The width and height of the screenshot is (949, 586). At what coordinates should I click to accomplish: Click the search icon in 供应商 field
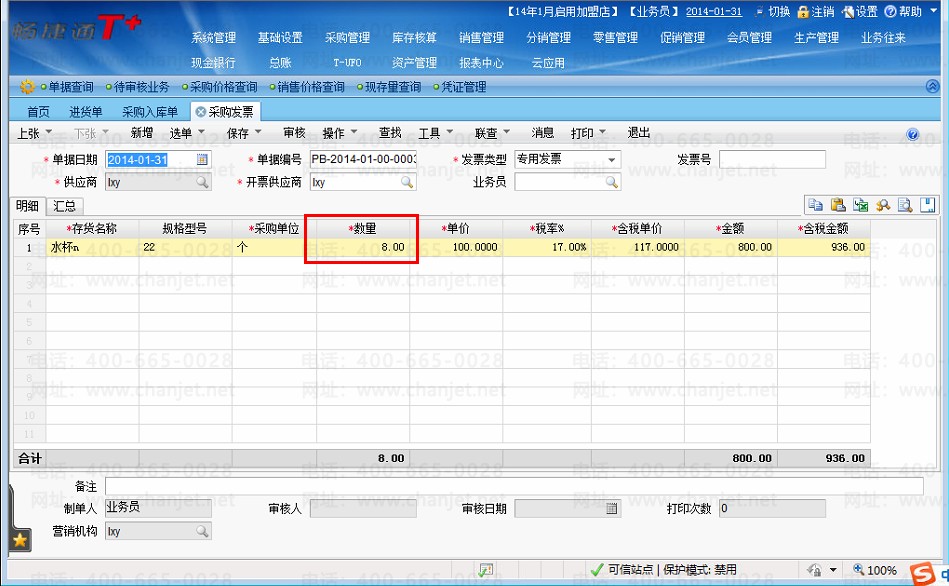202,182
